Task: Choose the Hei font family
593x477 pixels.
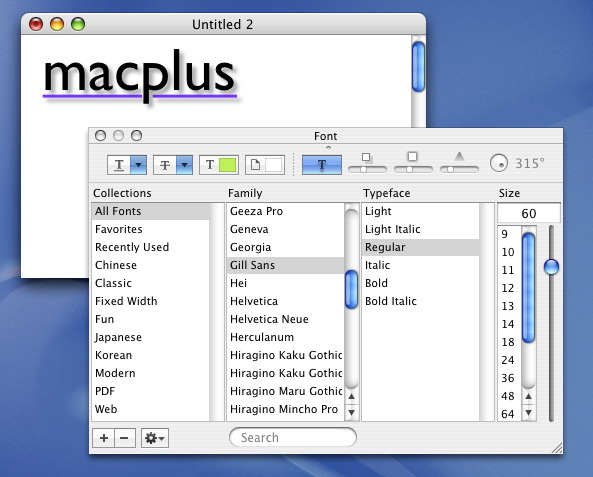Action: tap(286, 283)
